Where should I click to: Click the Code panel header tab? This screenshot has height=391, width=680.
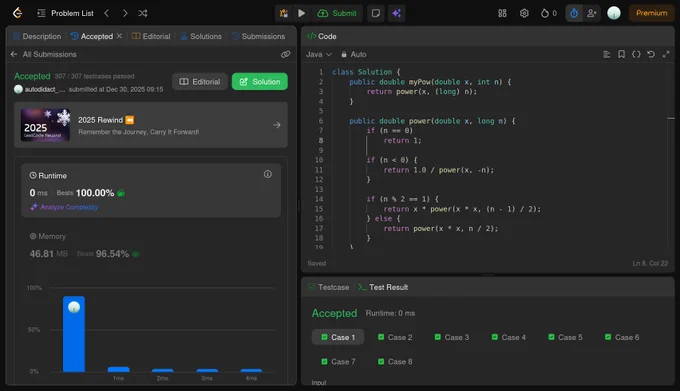click(x=322, y=36)
